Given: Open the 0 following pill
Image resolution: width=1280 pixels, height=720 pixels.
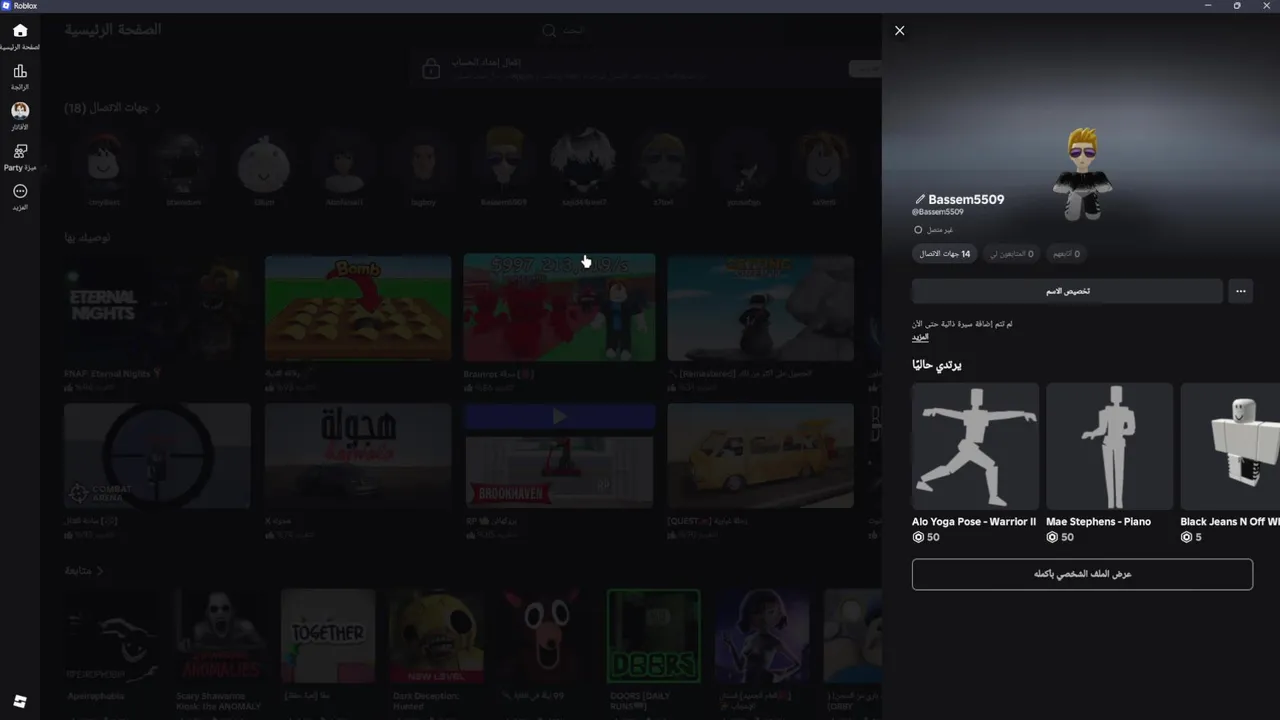Looking at the screenshot, I should point(1066,254).
